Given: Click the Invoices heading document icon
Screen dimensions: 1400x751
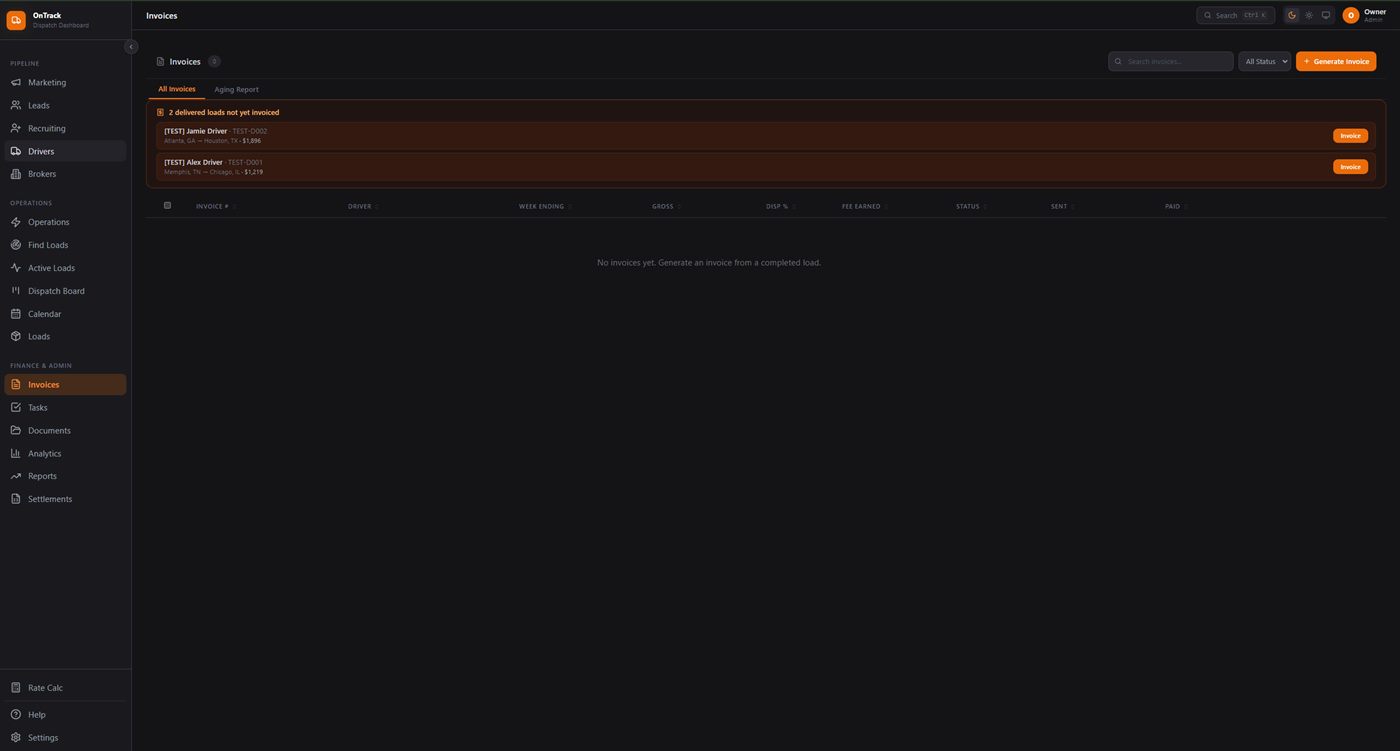Looking at the screenshot, I should click(160, 61).
